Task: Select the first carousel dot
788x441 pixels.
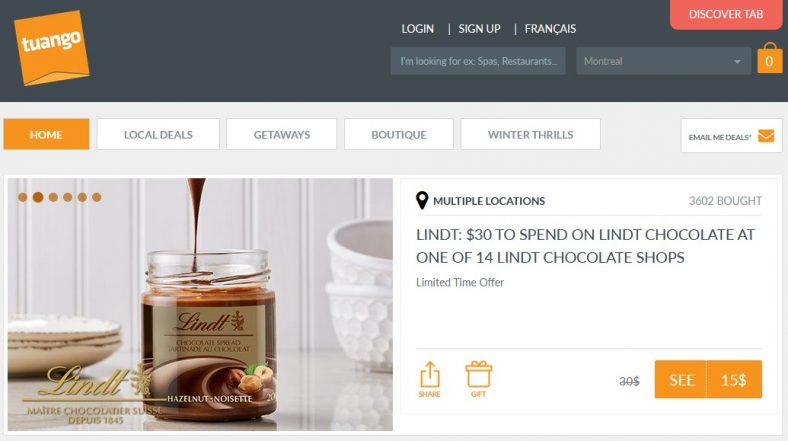Action: [23, 197]
